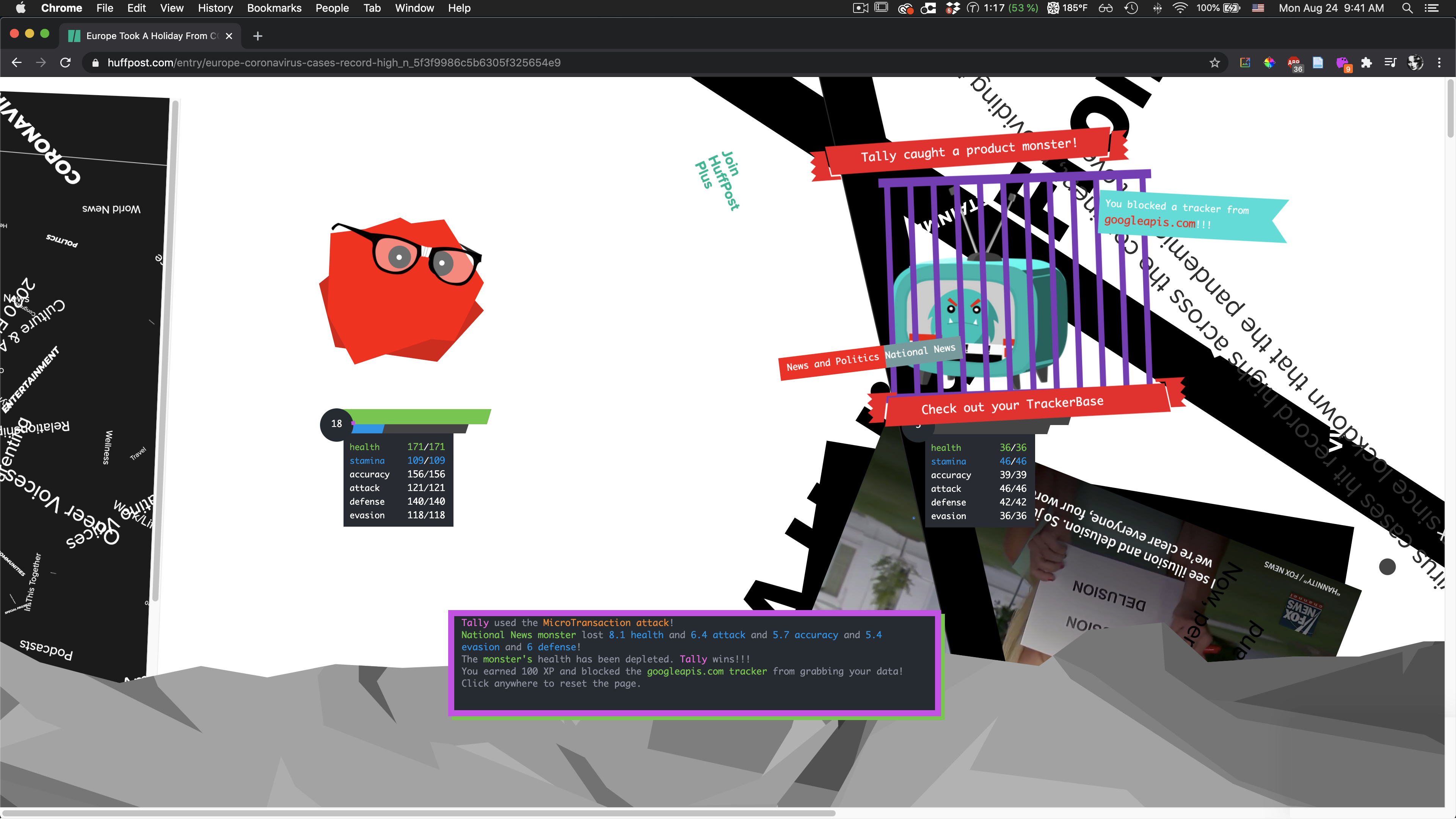1456x819 pixels.
Task: Open the Dropbox menu bar icon
Action: (x=952, y=8)
